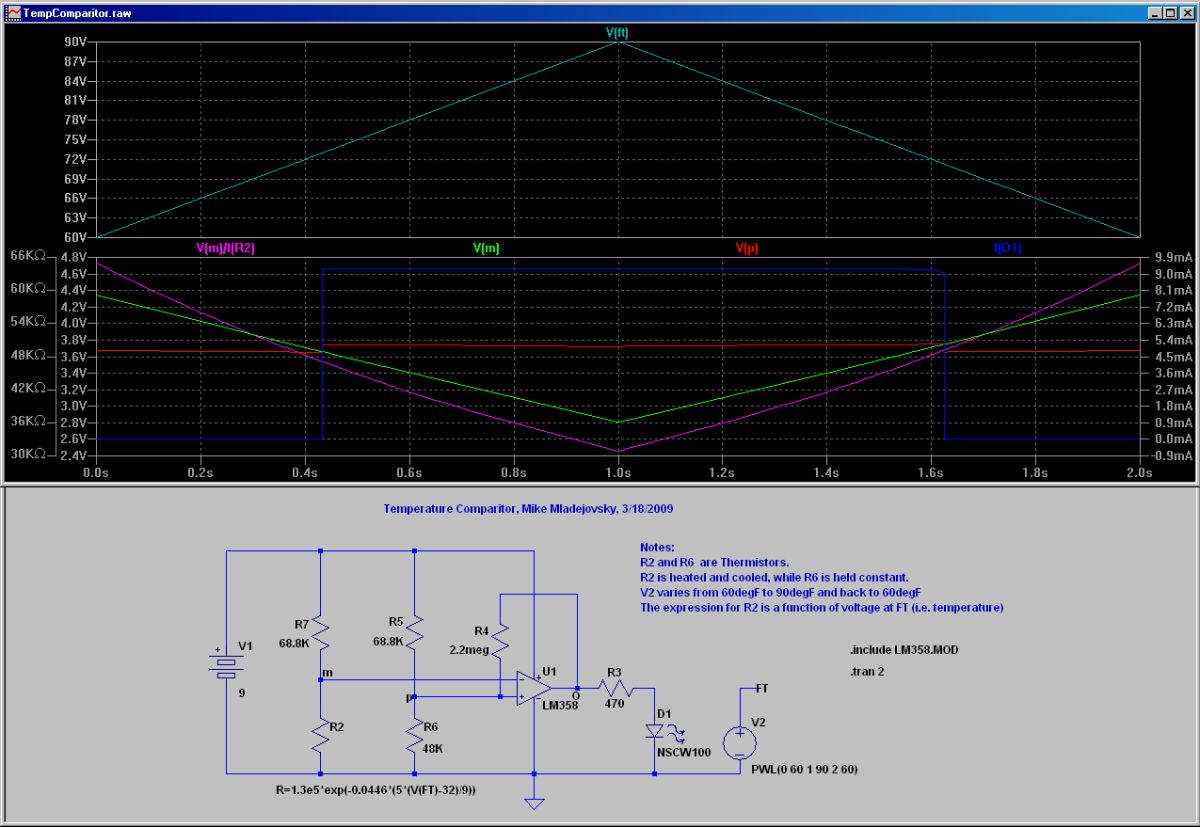Screen dimensions: 1200x827
Task: Select the R7 resistor symbol
Action: [x=320, y=632]
